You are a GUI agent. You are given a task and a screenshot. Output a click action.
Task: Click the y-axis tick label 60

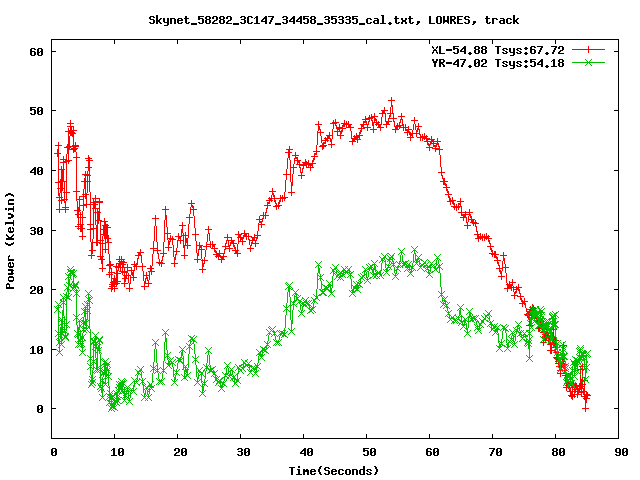(x=36, y=52)
